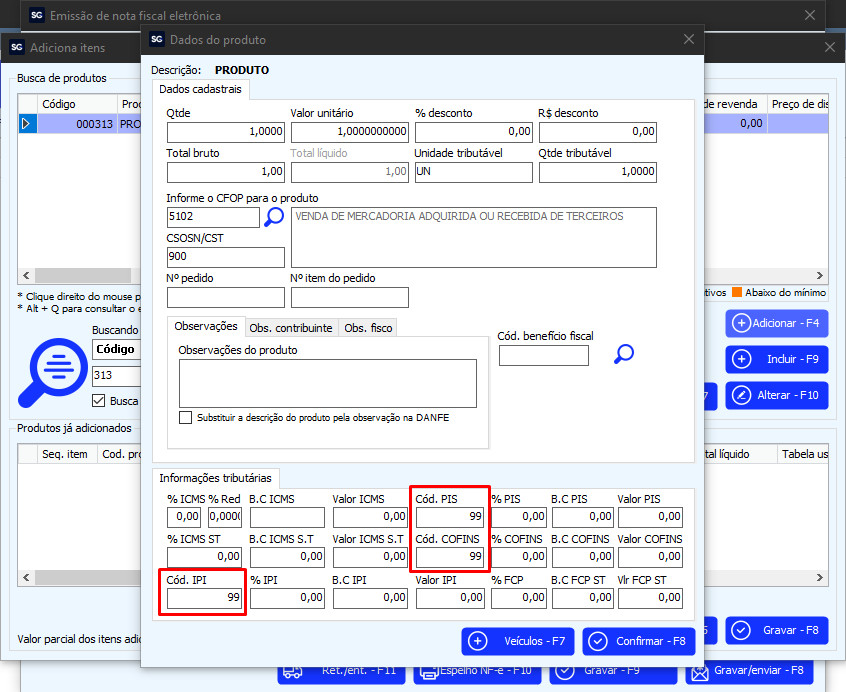Click the Valor unitário input field
This screenshot has width=846, height=692.
pyautogui.click(x=350, y=132)
